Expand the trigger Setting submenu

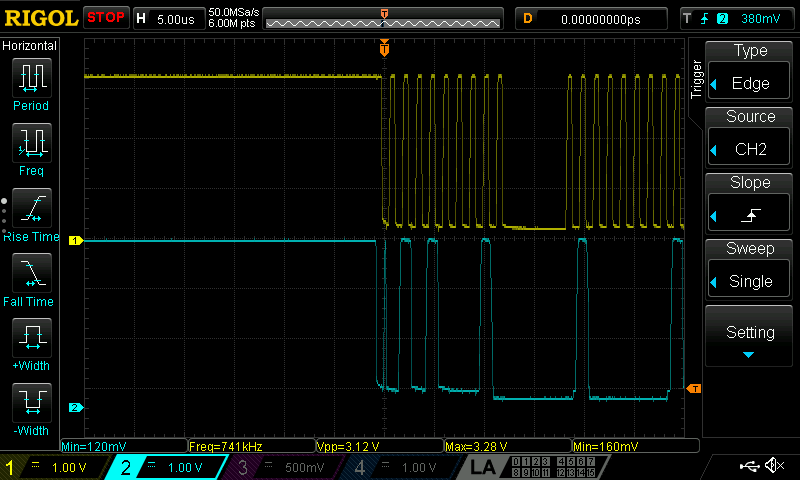[x=748, y=336]
